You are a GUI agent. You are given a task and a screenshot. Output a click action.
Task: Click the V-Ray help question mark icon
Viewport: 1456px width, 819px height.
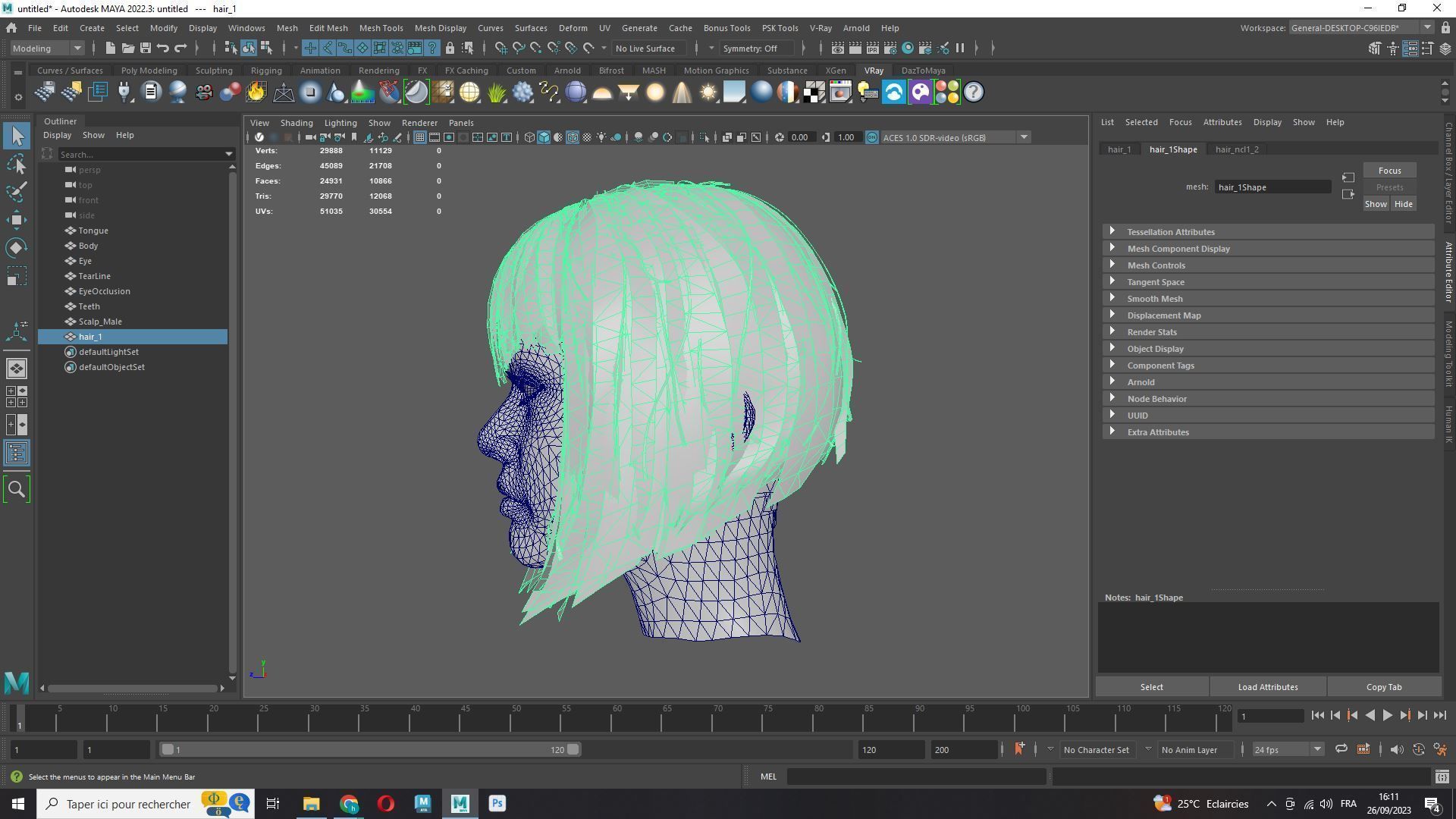click(973, 93)
